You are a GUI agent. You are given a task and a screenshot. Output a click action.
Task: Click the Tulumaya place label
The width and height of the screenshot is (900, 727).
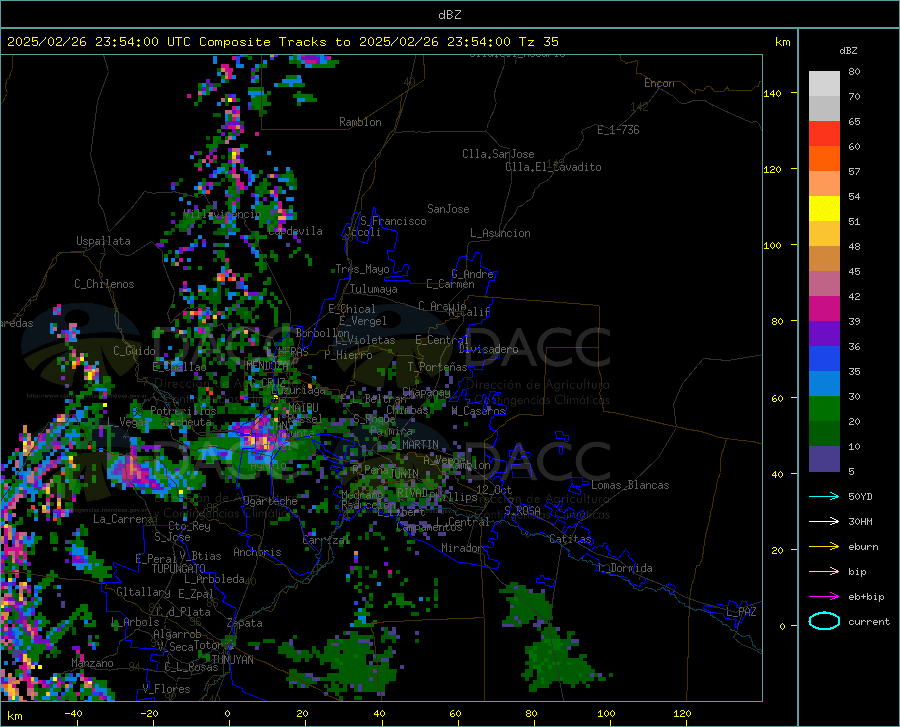click(374, 289)
